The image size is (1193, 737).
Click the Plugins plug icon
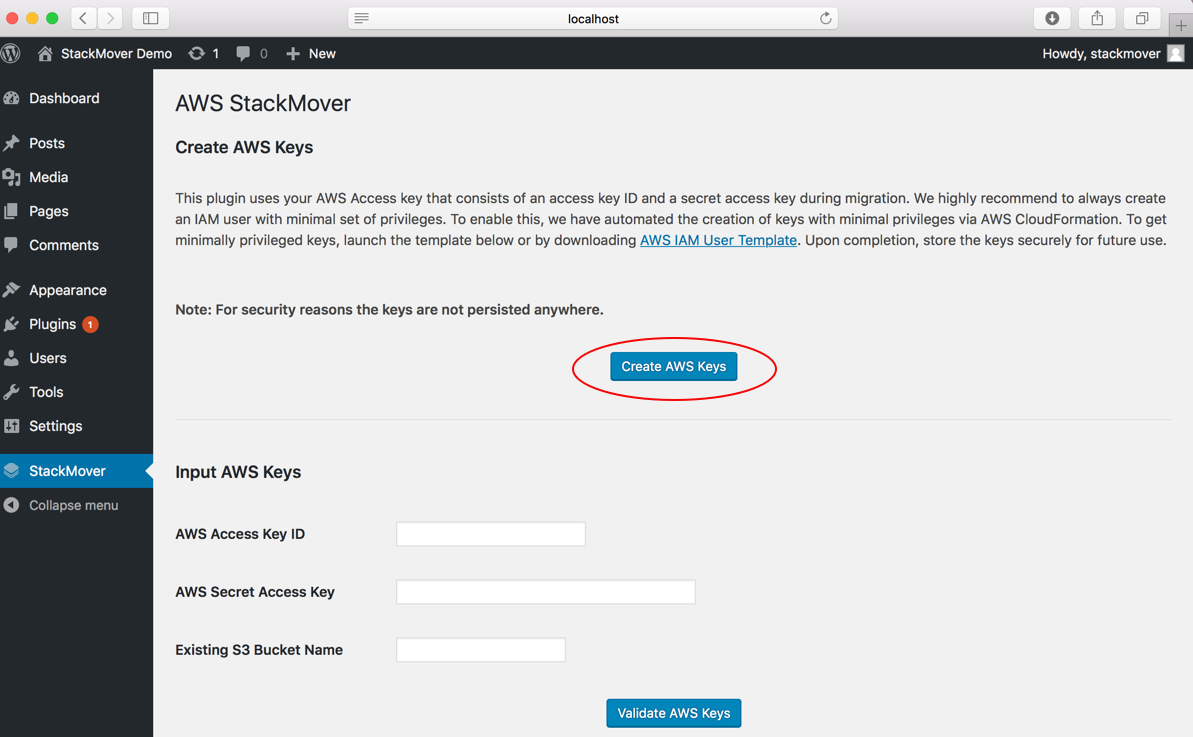click(11, 324)
